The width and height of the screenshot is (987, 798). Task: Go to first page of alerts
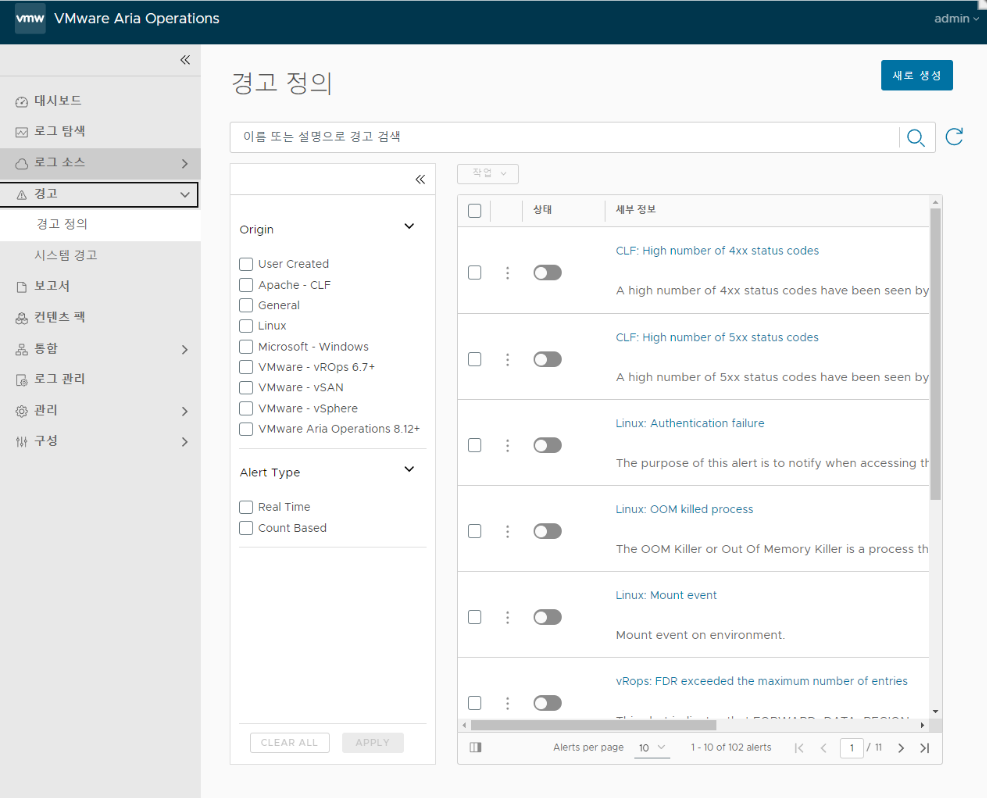[x=799, y=748]
